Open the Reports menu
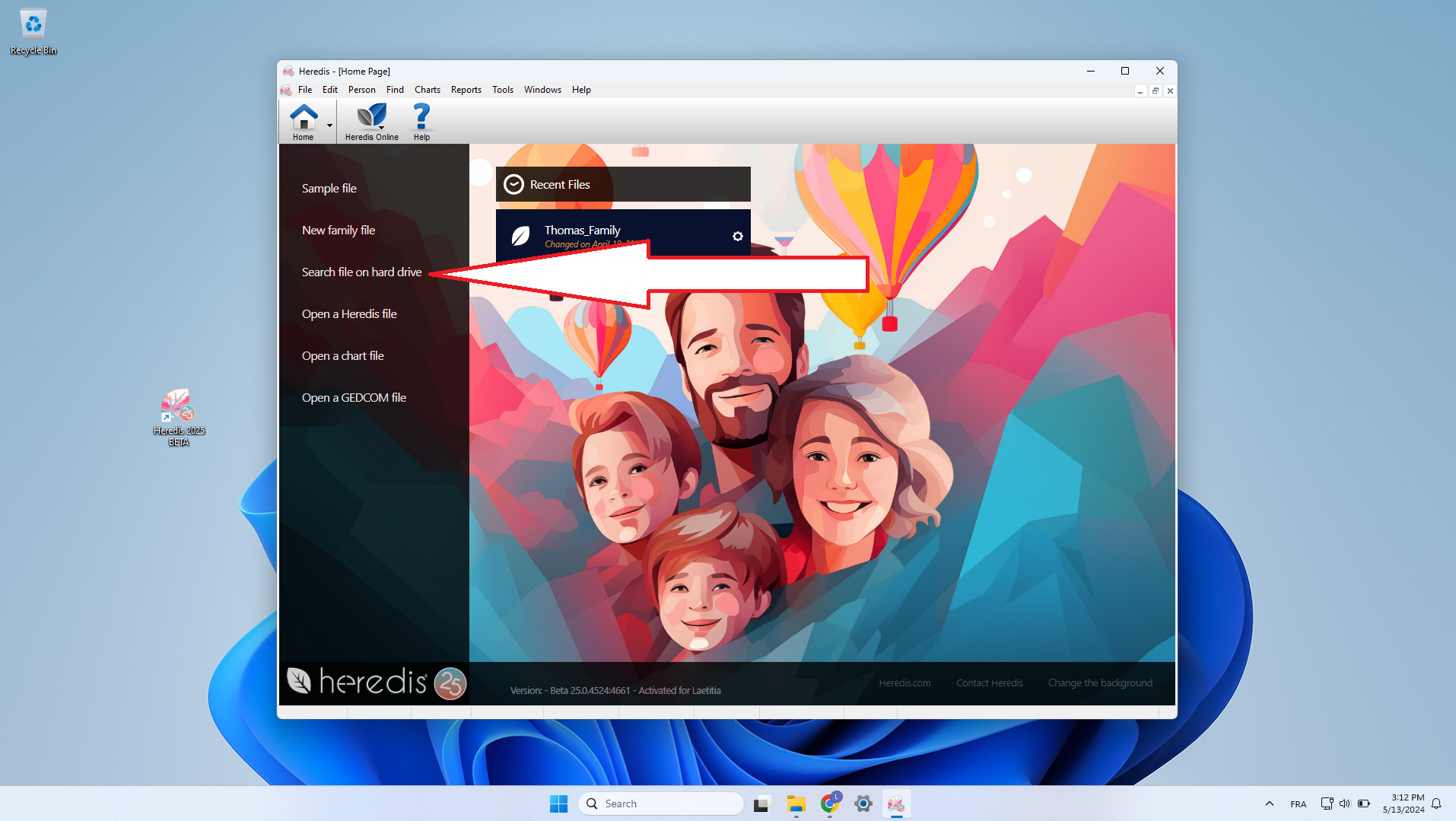The image size is (1456, 821). [465, 89]
